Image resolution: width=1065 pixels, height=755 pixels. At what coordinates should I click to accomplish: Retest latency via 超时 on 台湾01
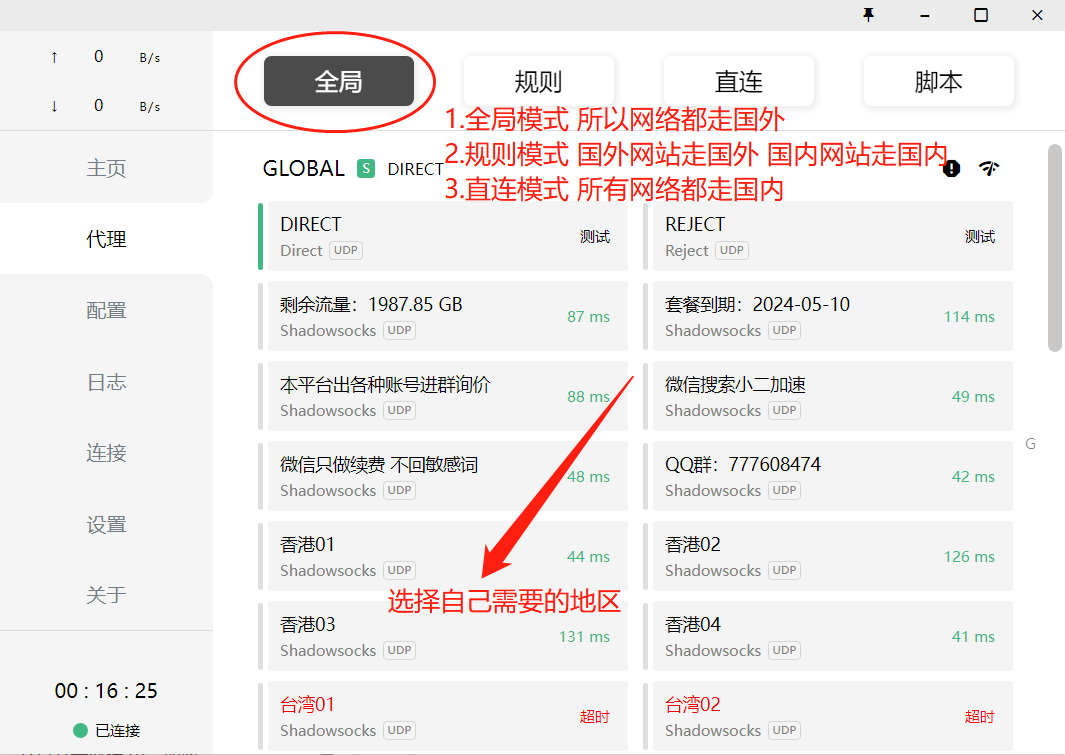pos(594,717)
